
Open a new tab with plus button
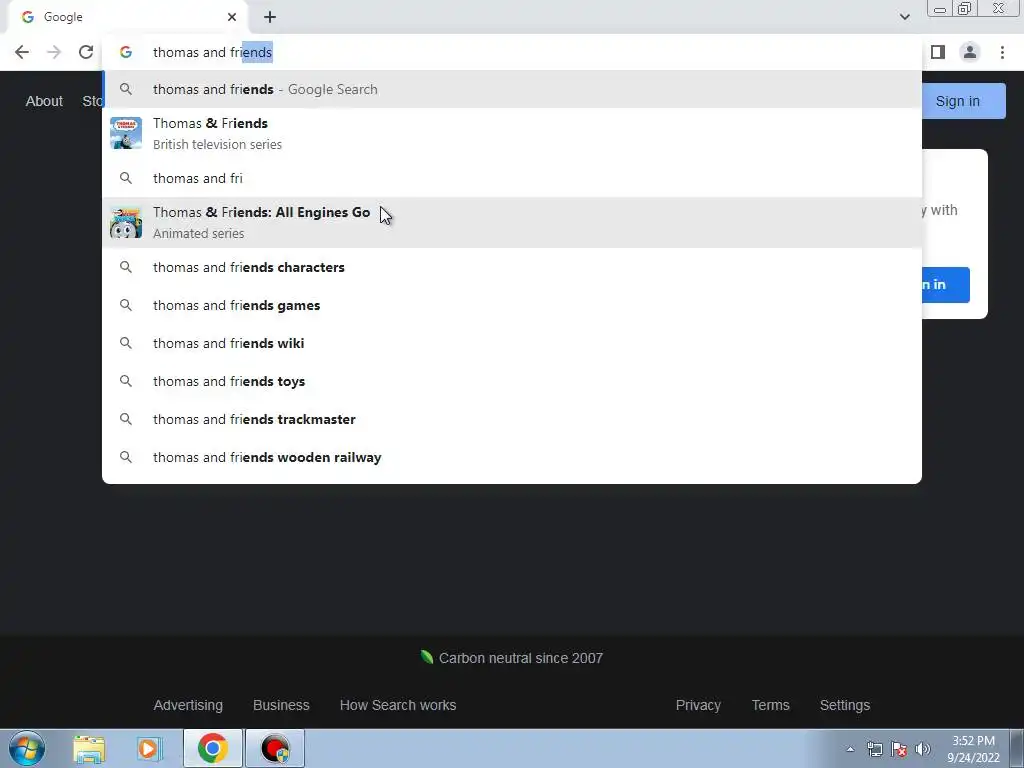[270, 17]
